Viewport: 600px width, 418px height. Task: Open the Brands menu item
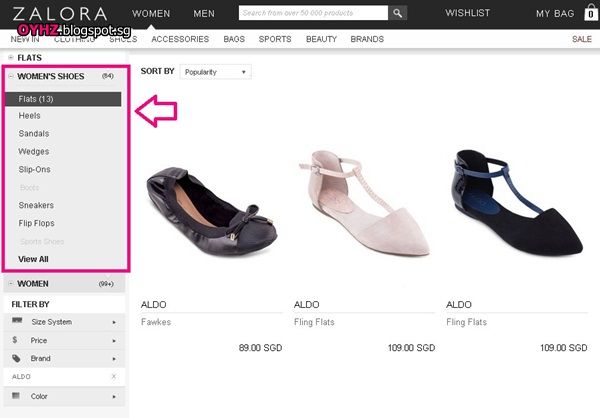tap(367, 39)
